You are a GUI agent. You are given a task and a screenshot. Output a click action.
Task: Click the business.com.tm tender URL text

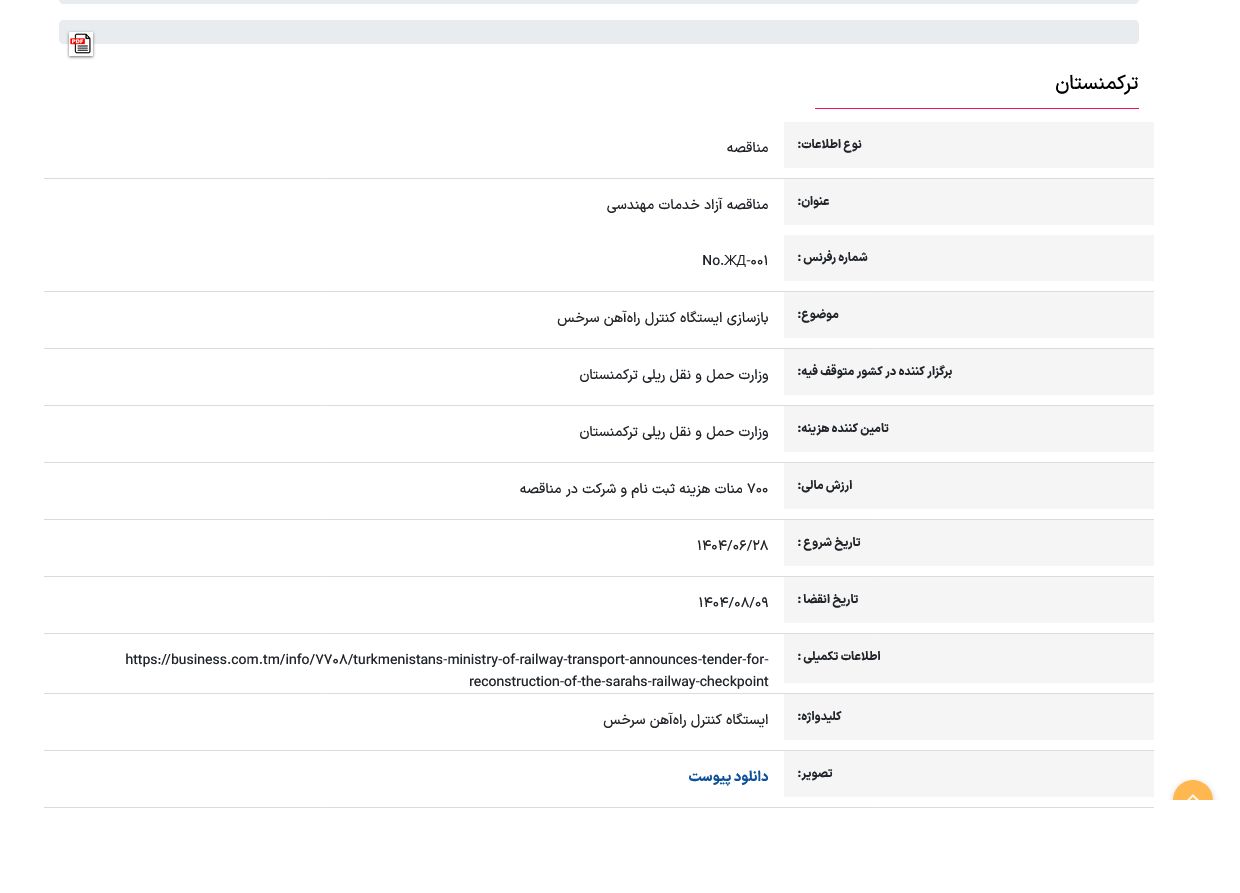click(x=446, y=670)
